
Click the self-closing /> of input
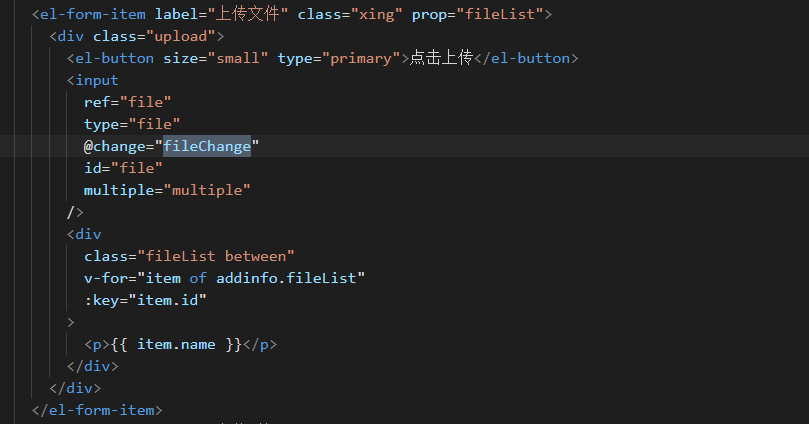click(x=75, y=213)
